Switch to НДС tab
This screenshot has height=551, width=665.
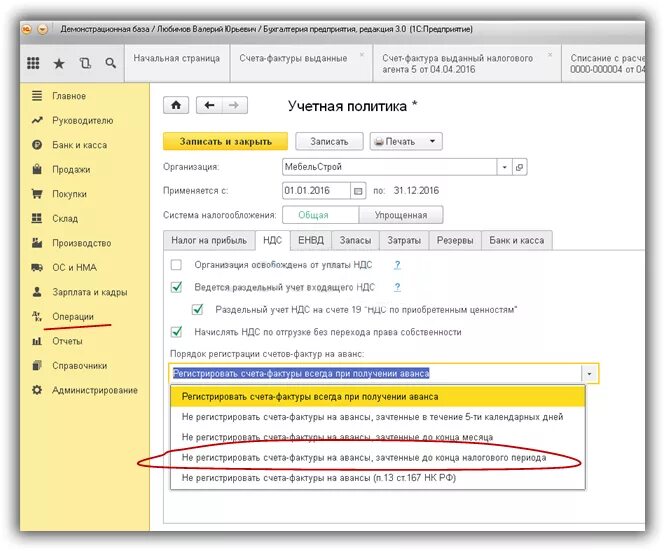[x=272, y=241]
